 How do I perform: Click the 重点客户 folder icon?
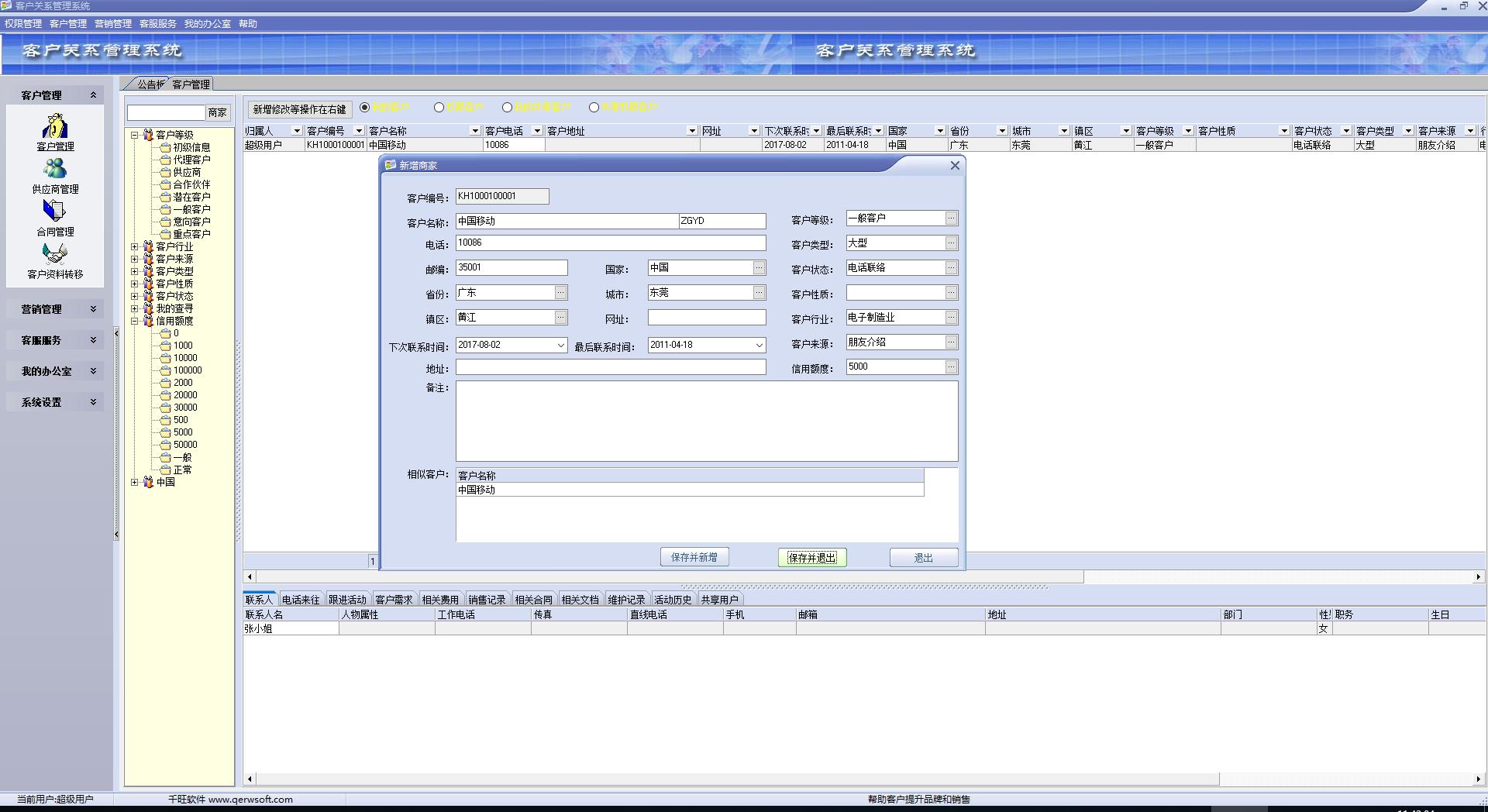point(165,234)
